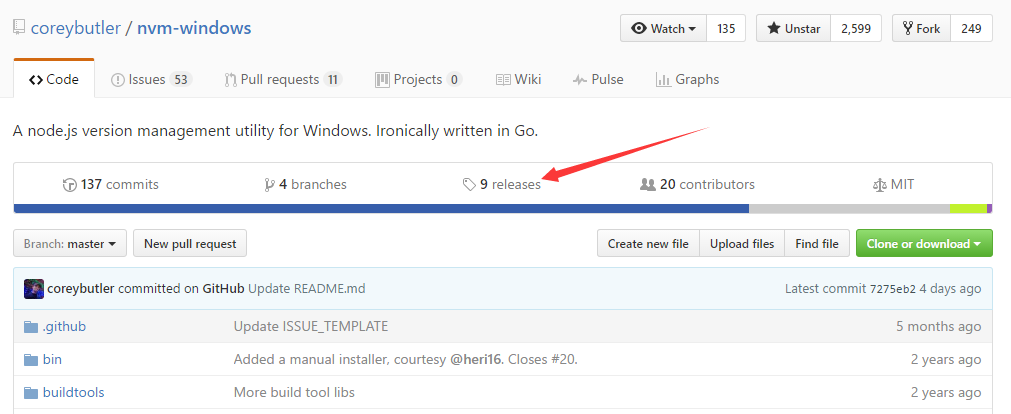
Task: Open the 4 branches link
Action: point(306,184)
